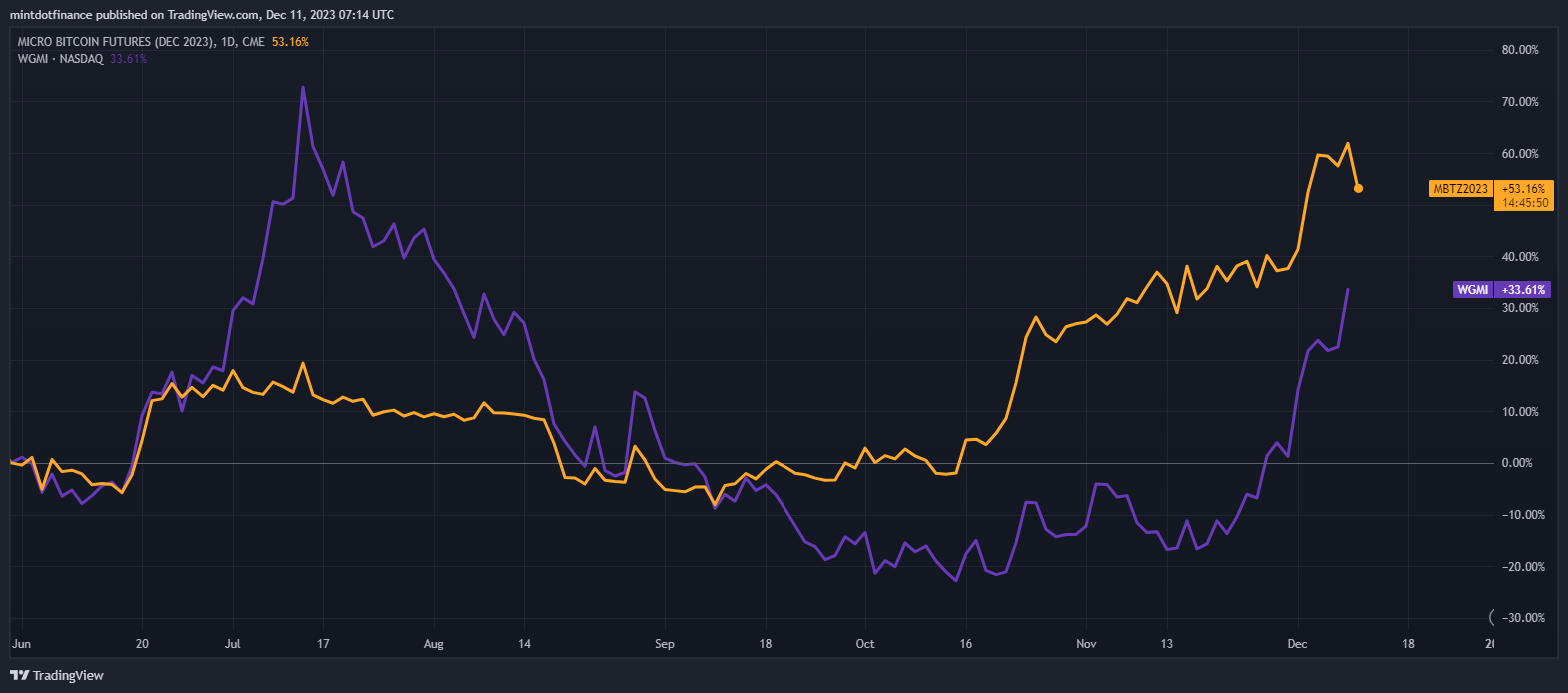This screenshot has height=693, width=1568.
Task: Click the +33.61% value tag on the axis
Action: point(1523,290)
